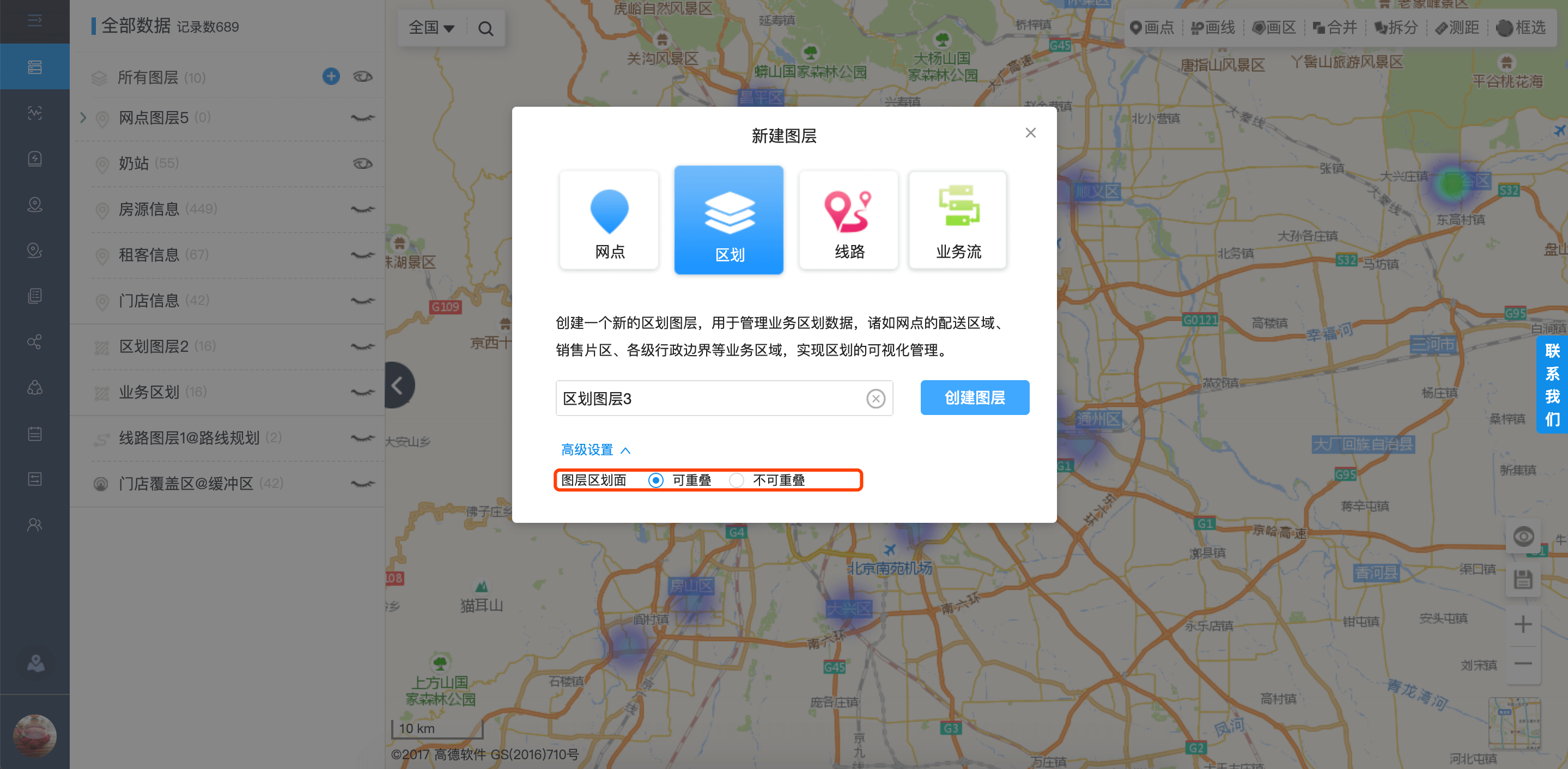Show the 区划图层2 layer
This screenshot has height=769, width=1568.
coord(363,347)
